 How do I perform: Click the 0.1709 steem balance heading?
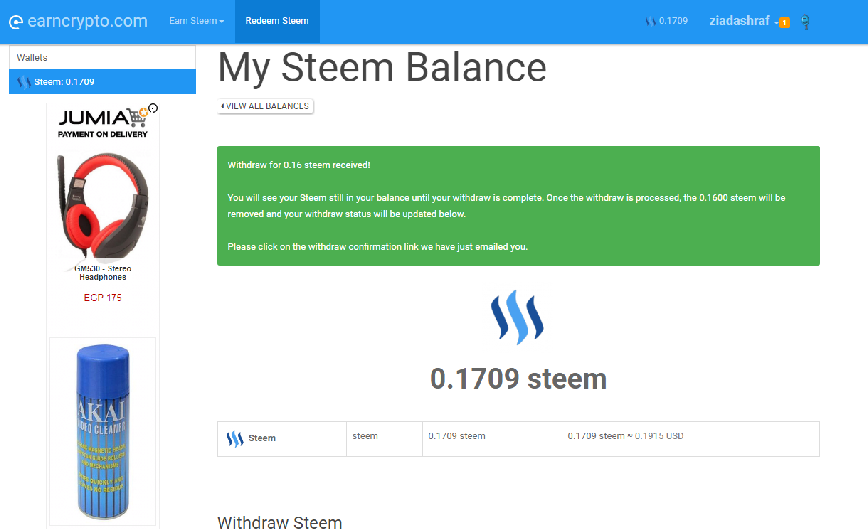(518, 379)
